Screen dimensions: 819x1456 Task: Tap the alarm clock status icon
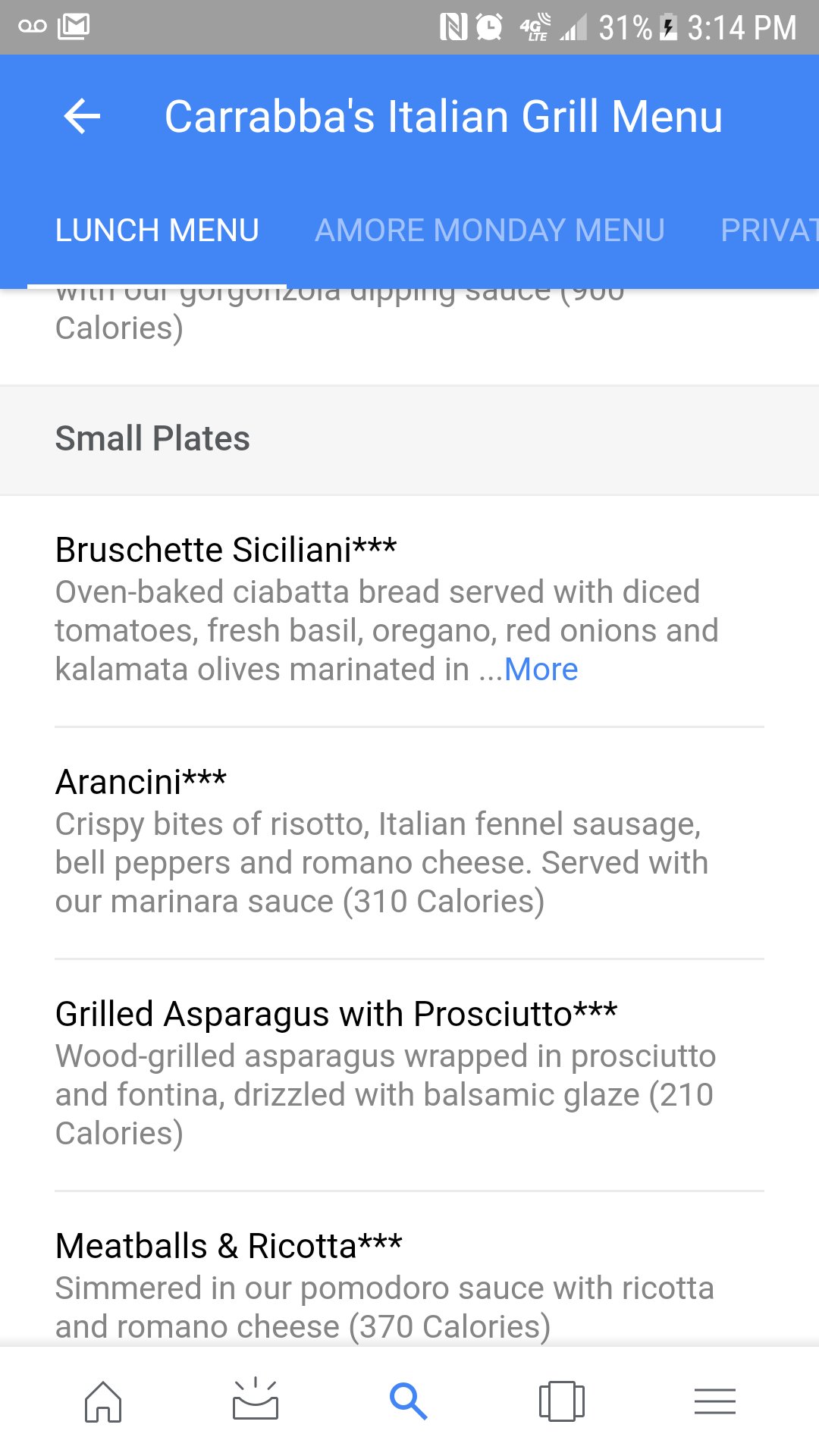click(x=489, y=28)
